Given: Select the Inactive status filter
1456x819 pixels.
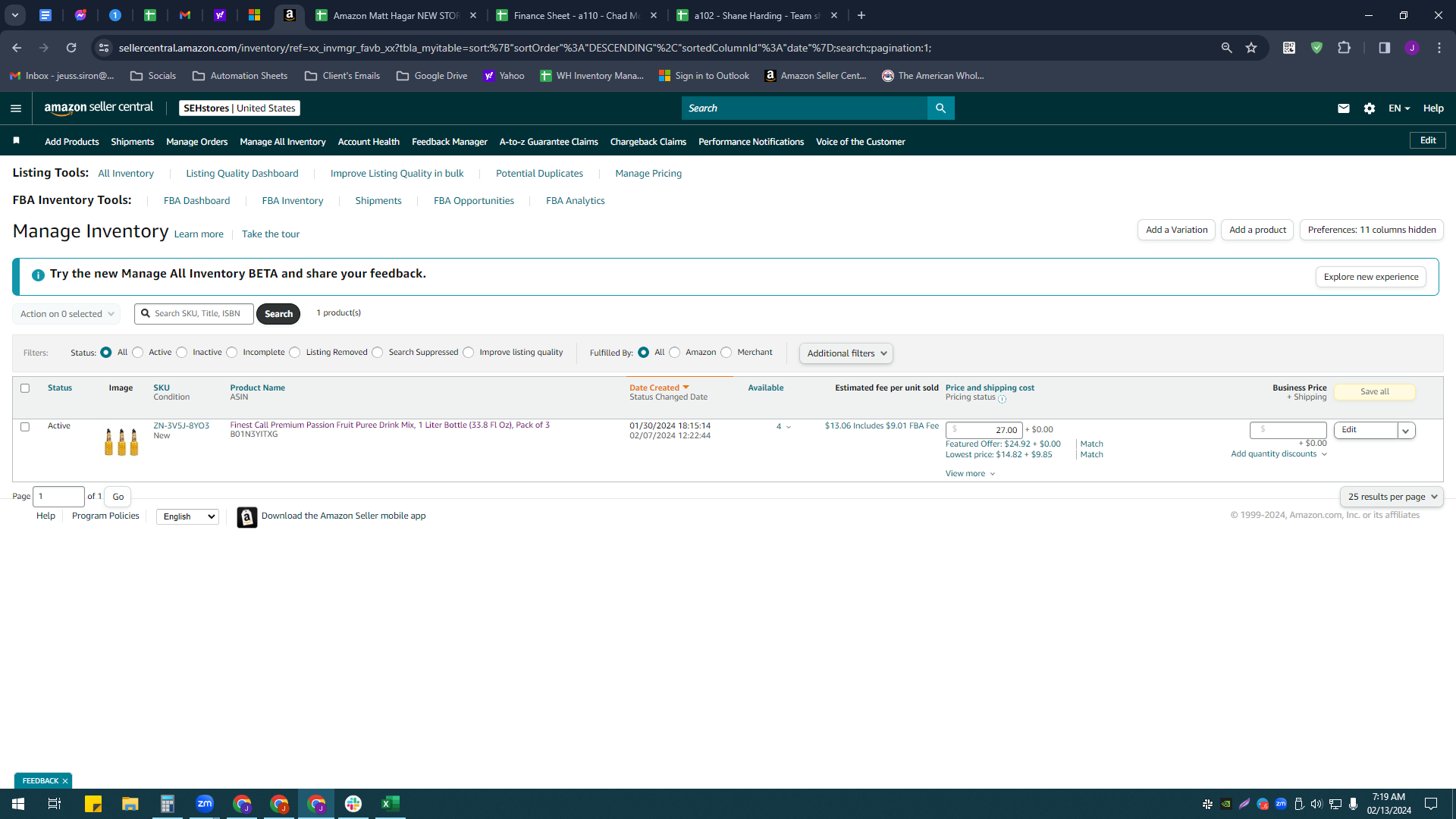Looking at the screenshot, I should [x=181, y=353].
